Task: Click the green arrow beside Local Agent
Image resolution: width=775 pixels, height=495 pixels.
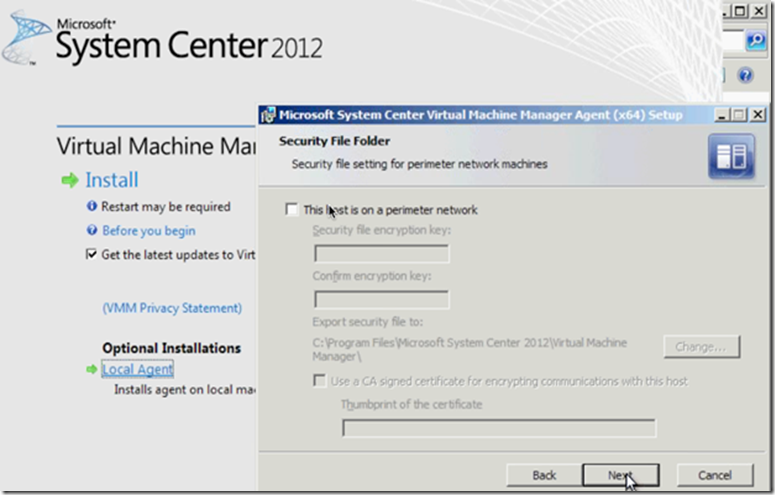Action: [x=91, y=369]
